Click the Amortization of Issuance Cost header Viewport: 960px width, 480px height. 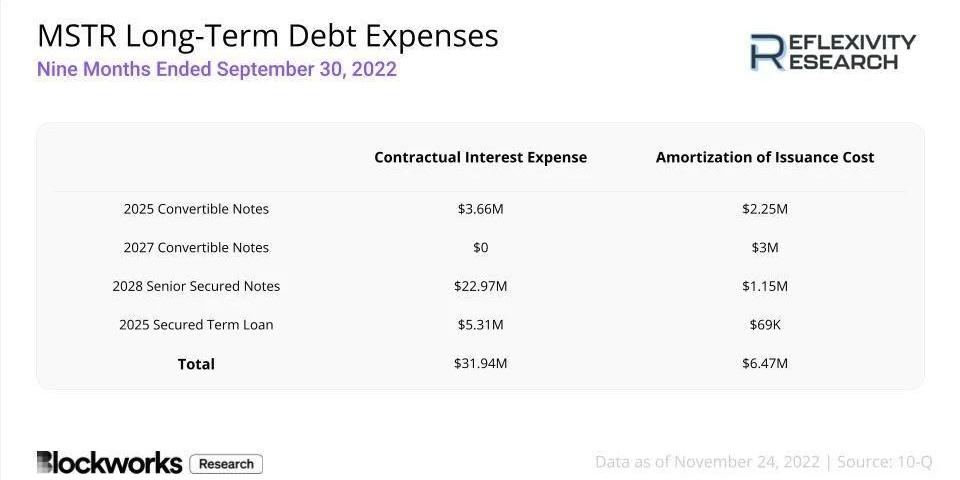(765, 157)
